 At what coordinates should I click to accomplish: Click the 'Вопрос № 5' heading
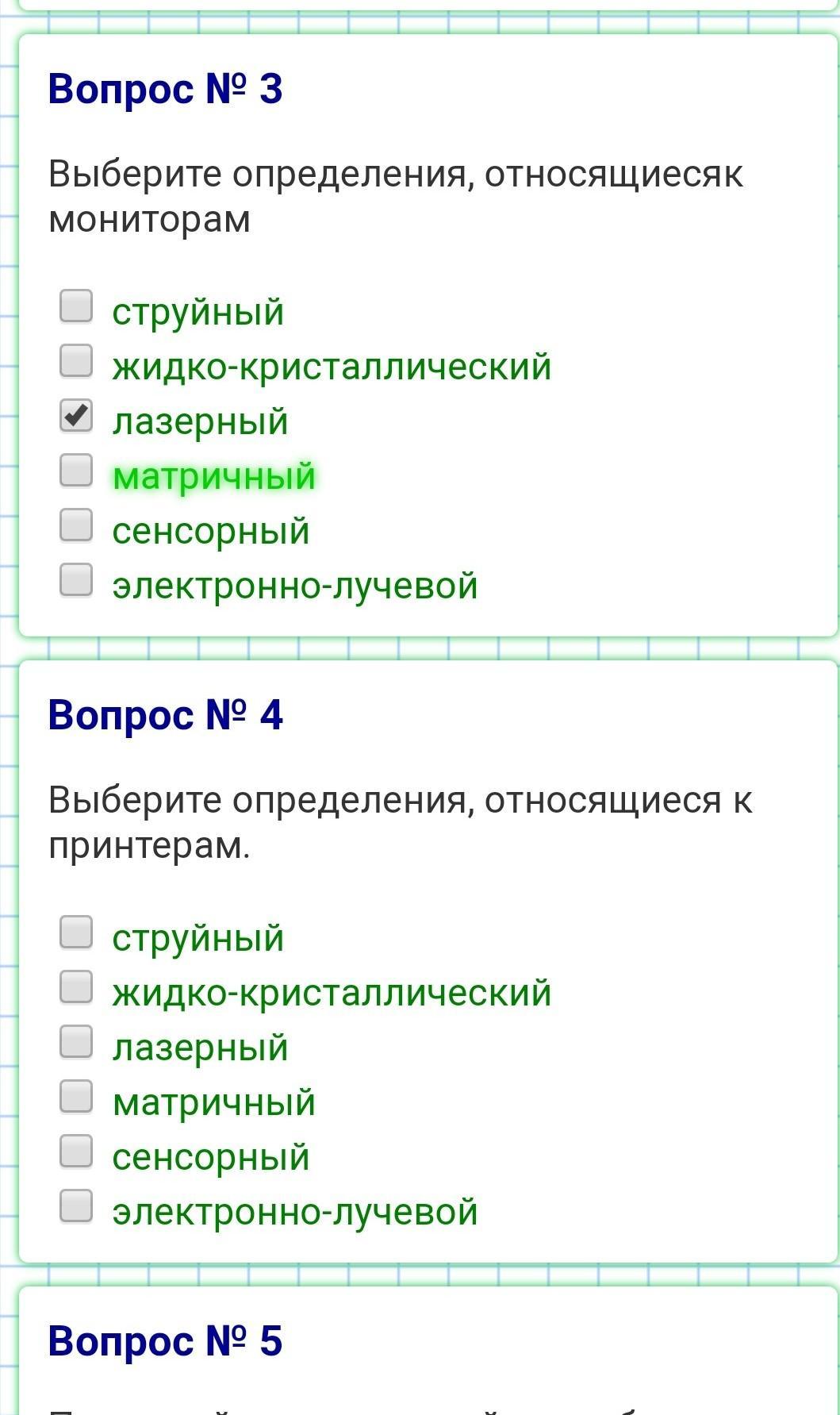tap(165, 1341)
